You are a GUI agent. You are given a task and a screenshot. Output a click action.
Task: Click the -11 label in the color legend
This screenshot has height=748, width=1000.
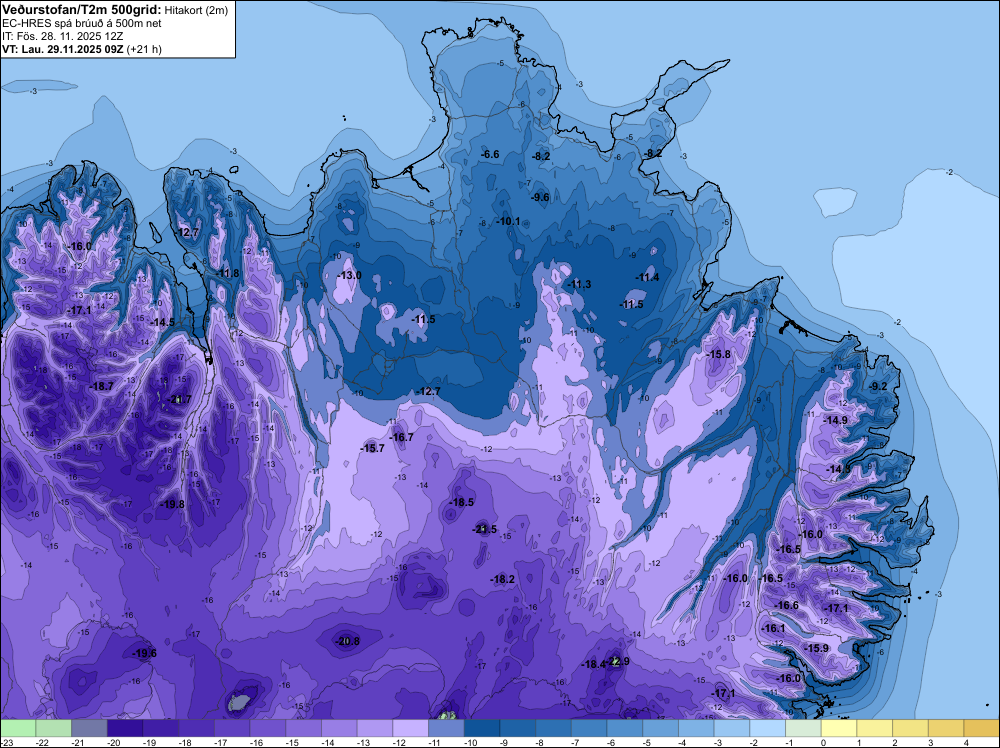coord(436,742)
